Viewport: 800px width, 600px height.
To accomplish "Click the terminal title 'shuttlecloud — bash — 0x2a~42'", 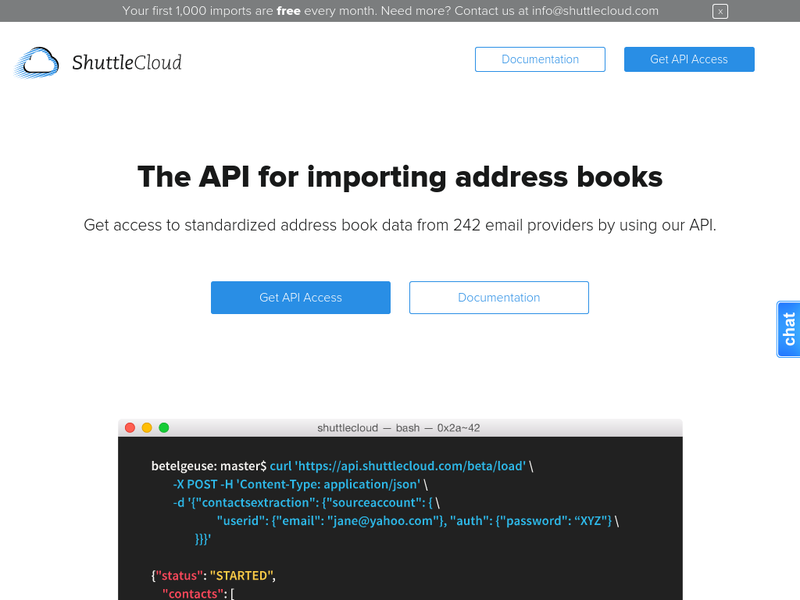I will tap(398, 428).
